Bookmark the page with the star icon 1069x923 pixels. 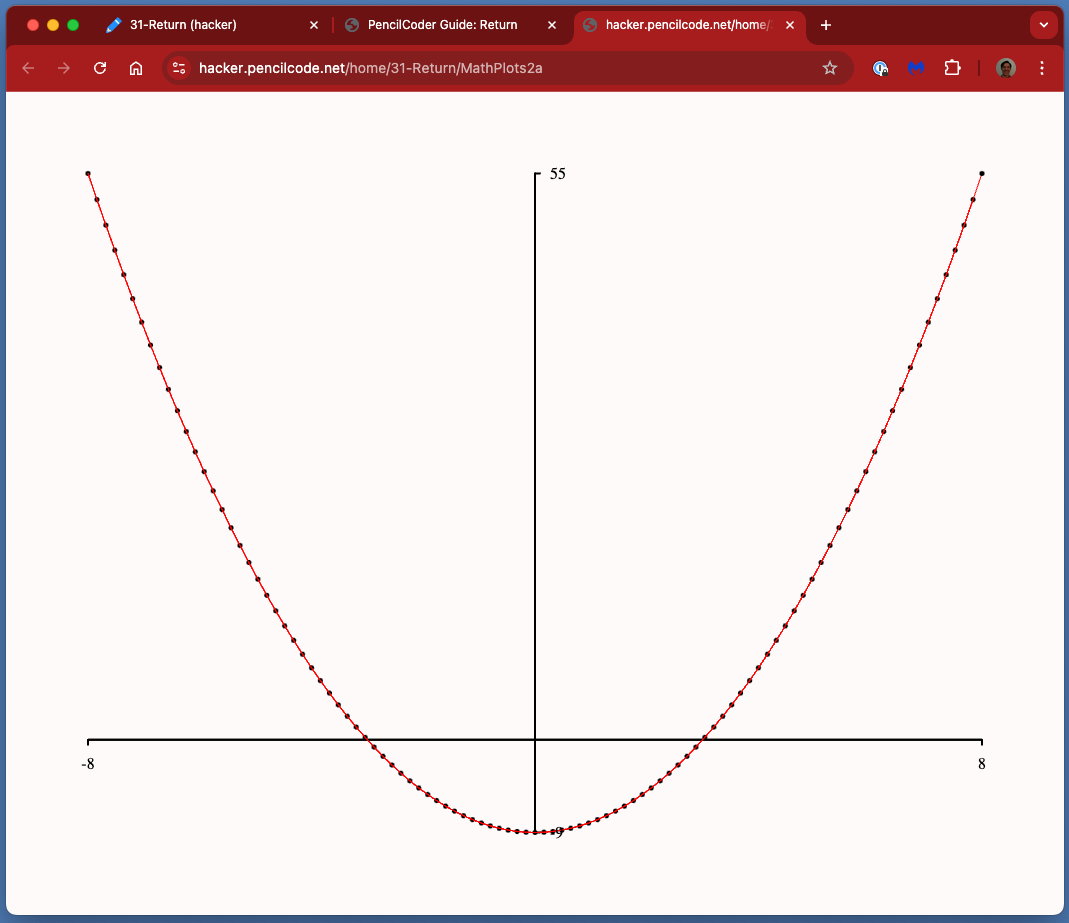pos(830,68)
